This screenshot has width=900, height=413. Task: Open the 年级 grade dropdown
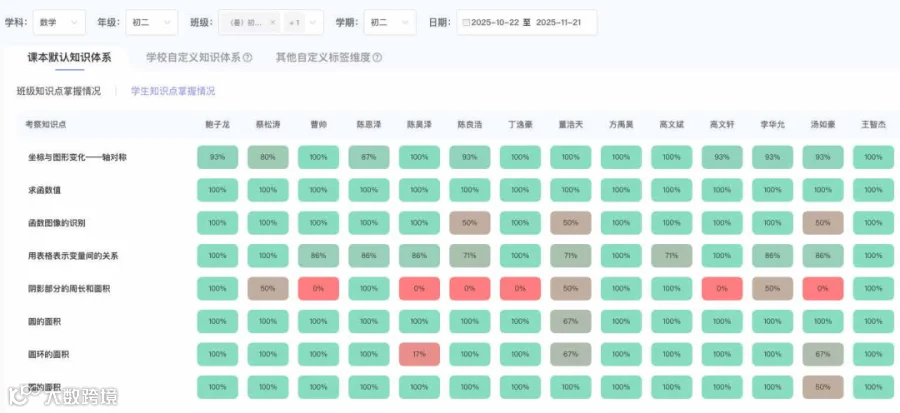pyautogui.click(x=152, y=22)
